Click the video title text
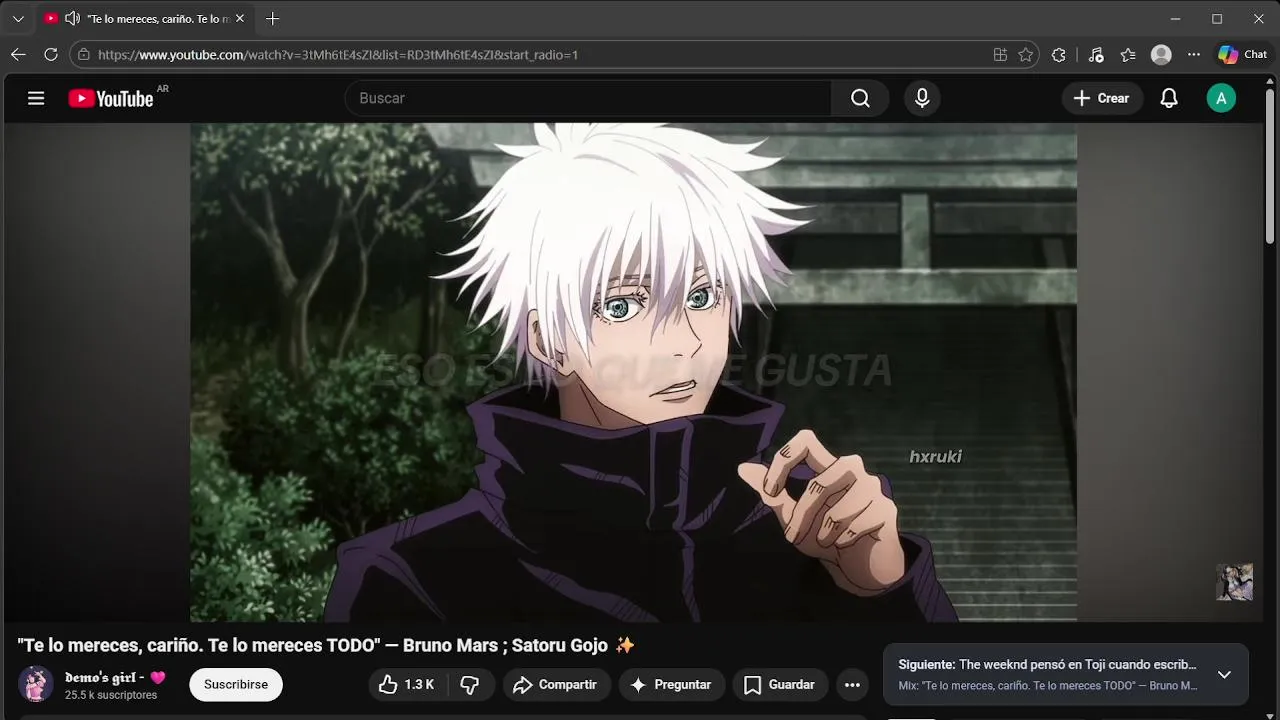 pyautogui.click(x=326, y=645)
